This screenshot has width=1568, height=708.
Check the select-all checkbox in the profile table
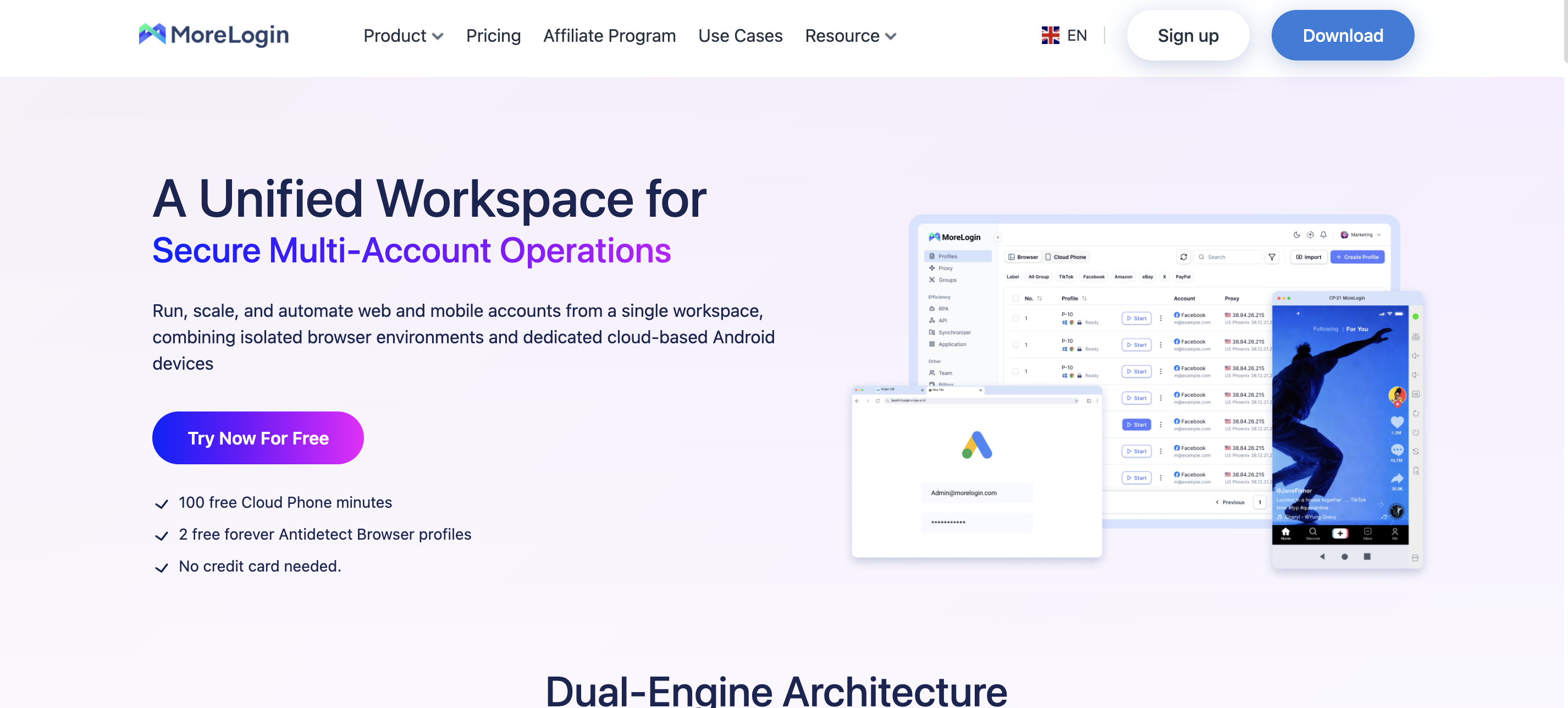pos(1016,299)
